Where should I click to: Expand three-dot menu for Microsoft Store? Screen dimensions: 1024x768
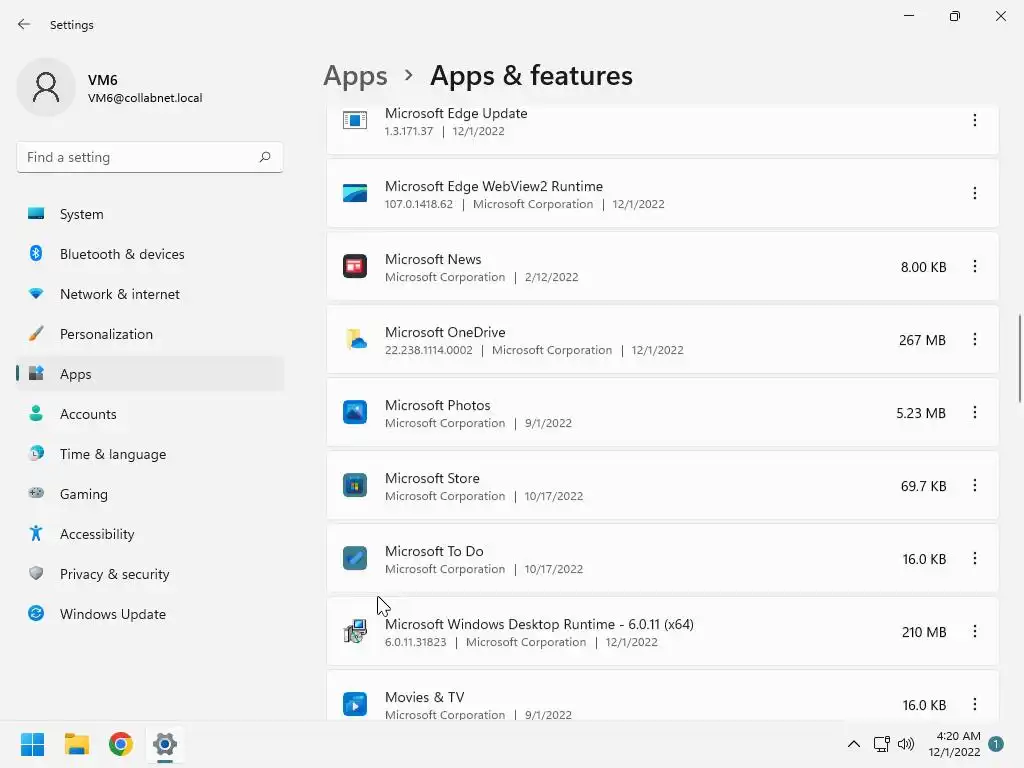[x=975, y=486]
